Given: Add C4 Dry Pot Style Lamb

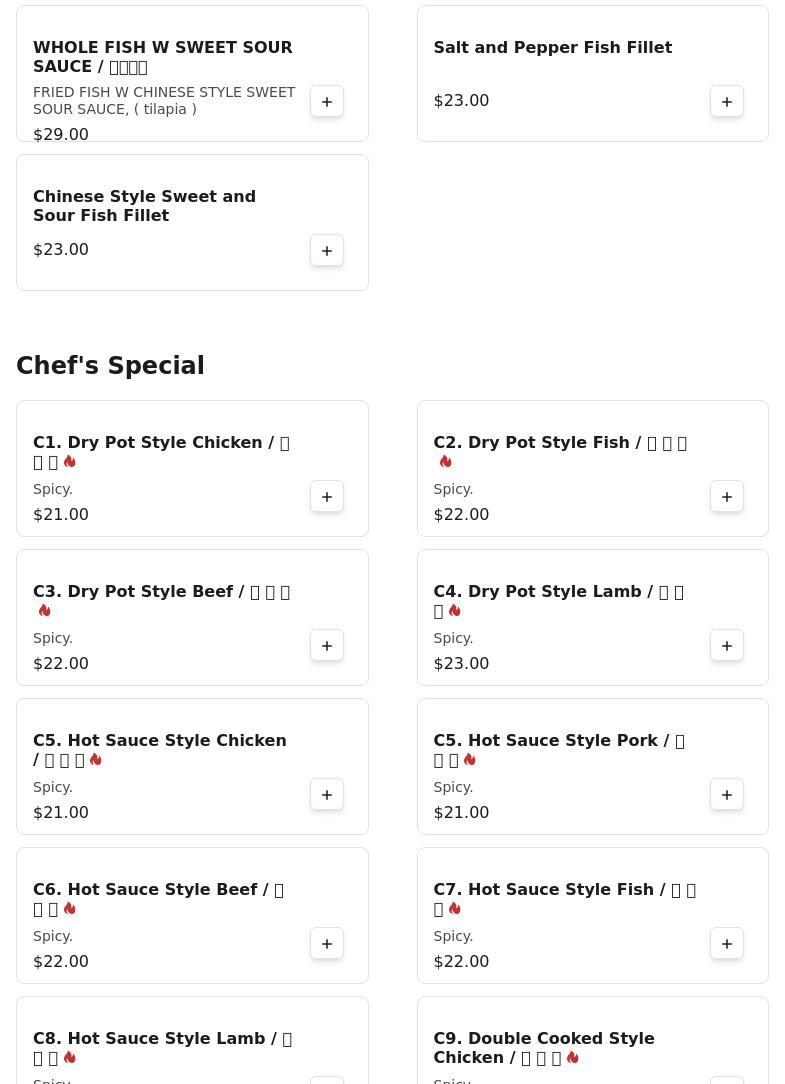Looking at the screenshot, I should point(727,646).
